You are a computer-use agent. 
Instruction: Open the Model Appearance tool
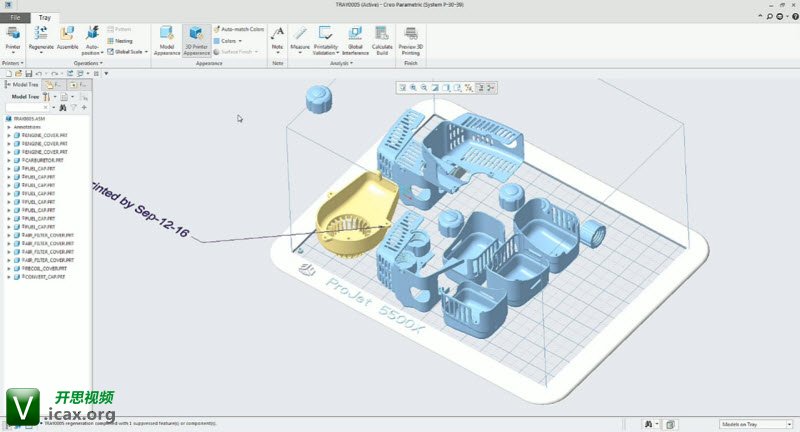168,38
